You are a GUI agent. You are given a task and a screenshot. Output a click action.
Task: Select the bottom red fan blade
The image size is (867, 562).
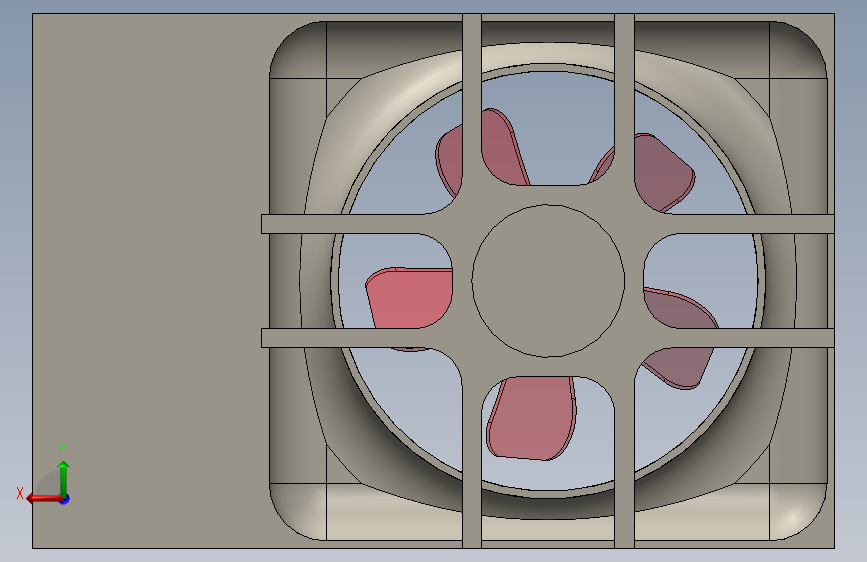(x=532, y=418)
